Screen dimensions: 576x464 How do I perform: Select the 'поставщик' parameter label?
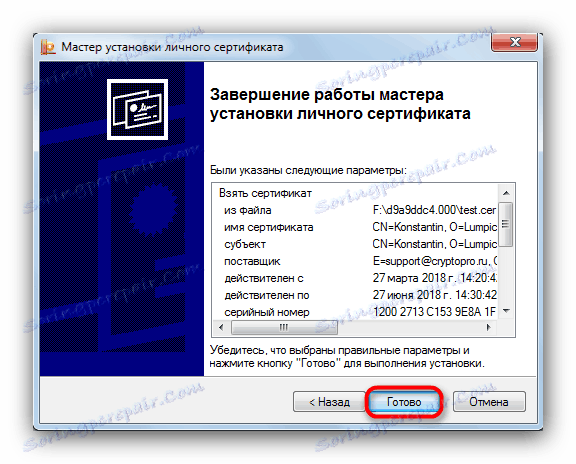pyautogui.click(x=252, y=261)
